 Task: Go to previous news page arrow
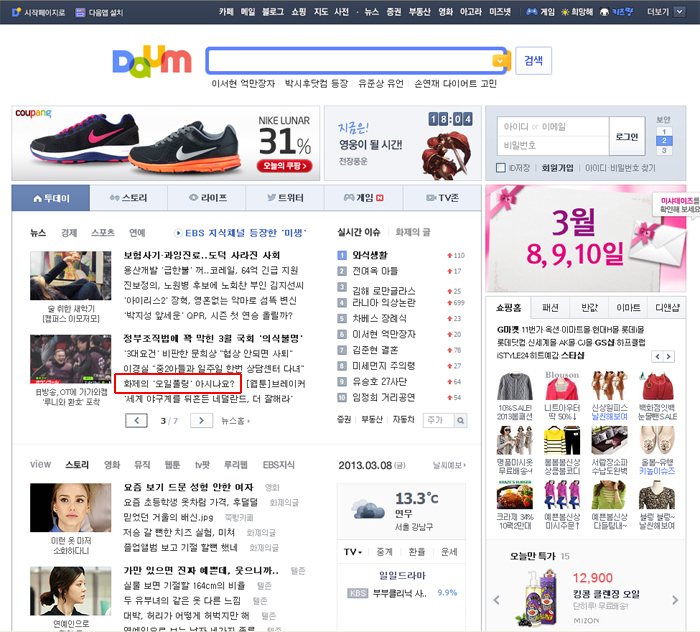[x=136, y=420]
